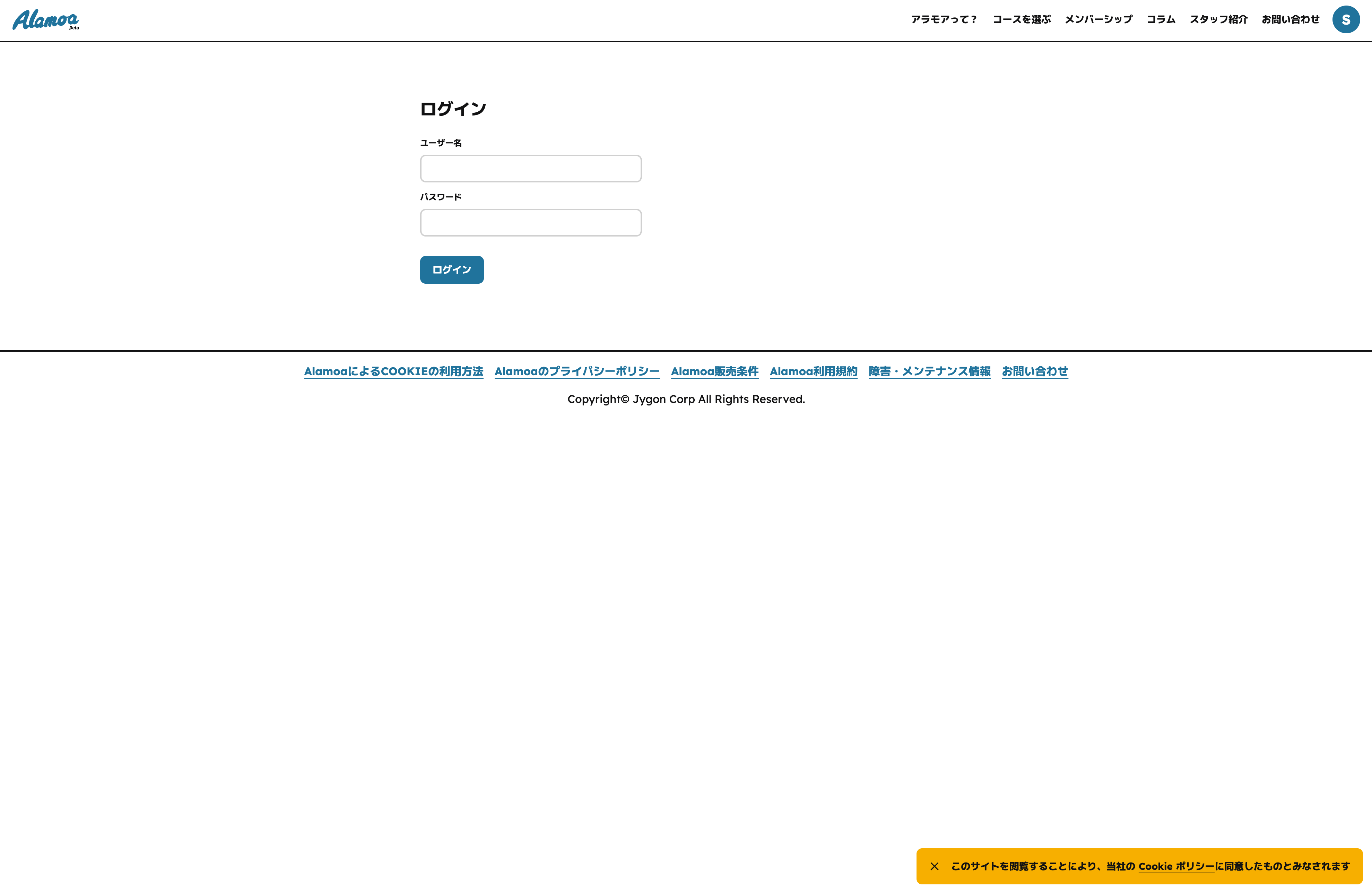
Task: Click お問い合わせ in the top navigation
Action: tap(1290, 20)
